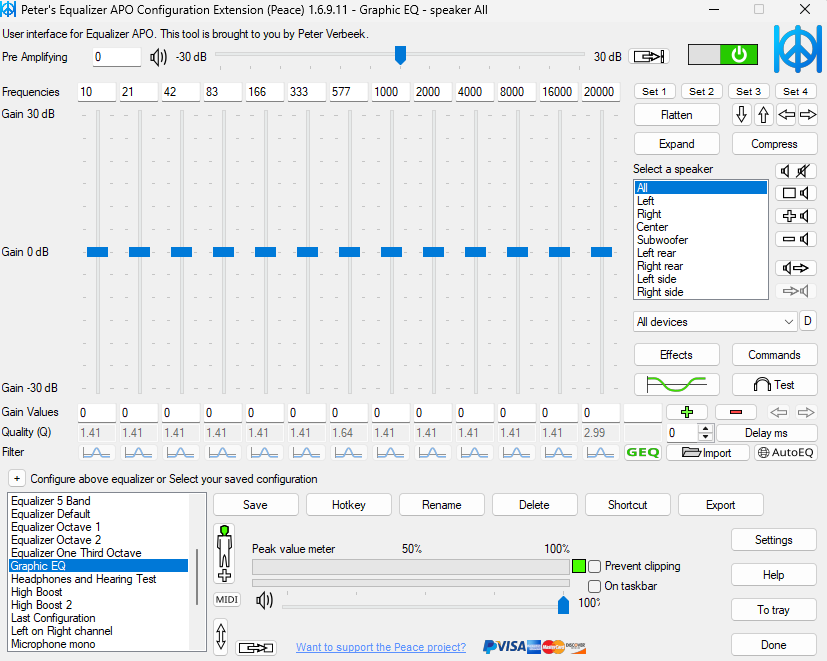The width and height of the screenshot is (827, 661).
Task: Open the green frequency response graph
Action: pyautogui.click(x=677, y=385)
